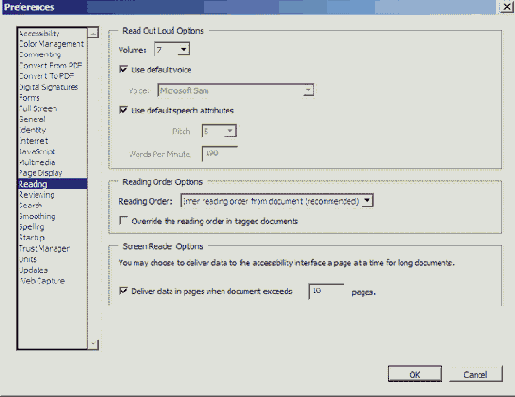Click the OK button
Viewport: 515px width, 397px height.
click(x=415, y=374)
